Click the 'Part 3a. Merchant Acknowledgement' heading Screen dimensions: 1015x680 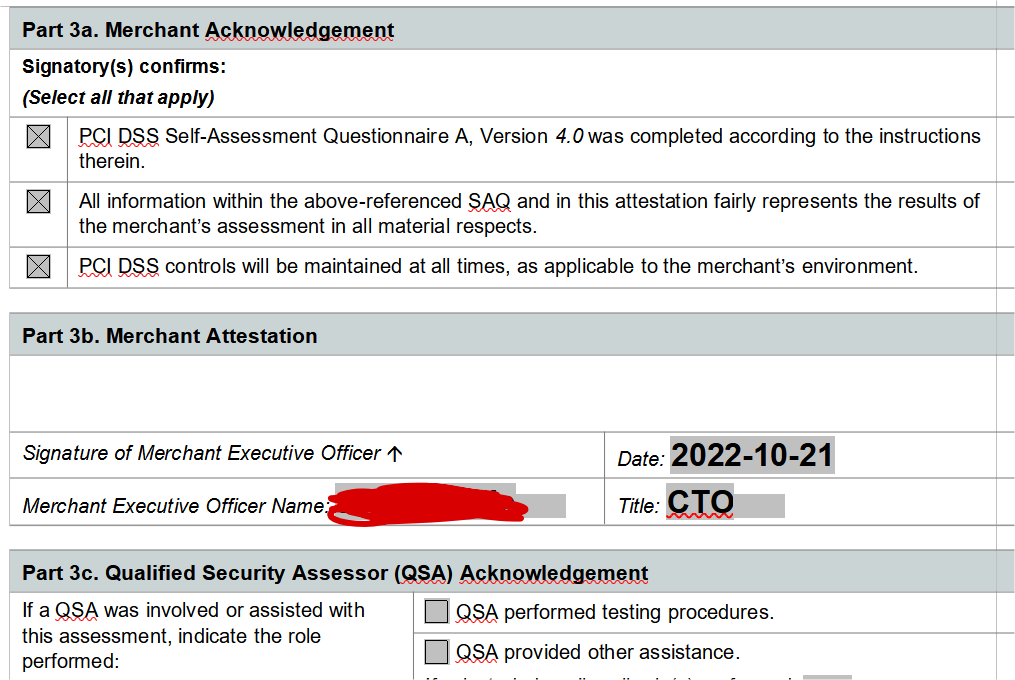point(208,30)
